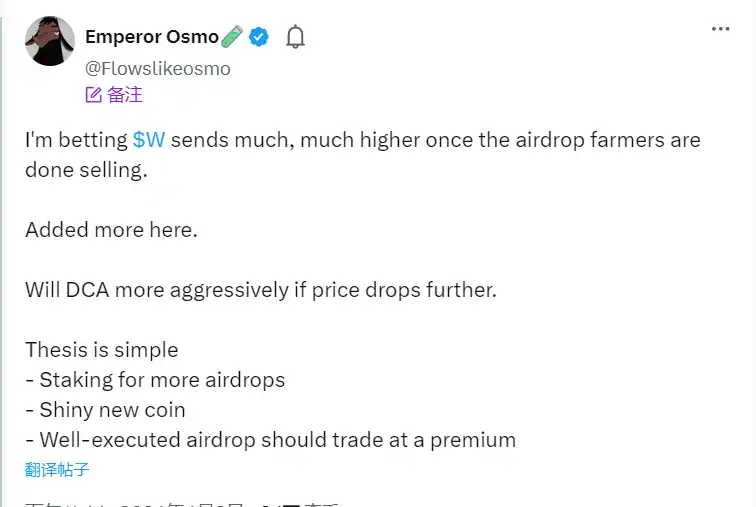Click the partially visible timestamp at bottom

(x=180, y=502)
